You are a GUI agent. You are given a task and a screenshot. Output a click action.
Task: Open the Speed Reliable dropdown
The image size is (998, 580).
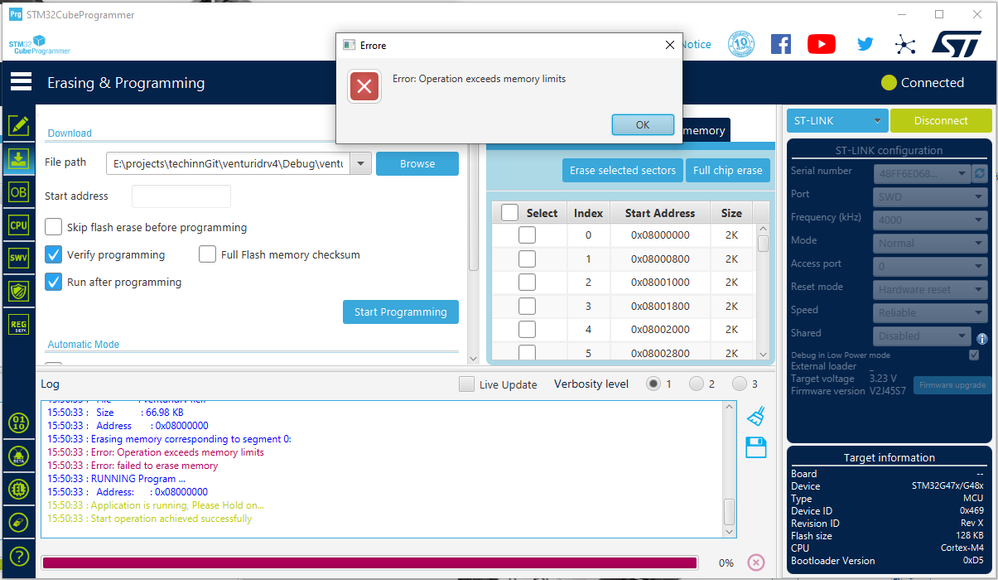(931, 313)
